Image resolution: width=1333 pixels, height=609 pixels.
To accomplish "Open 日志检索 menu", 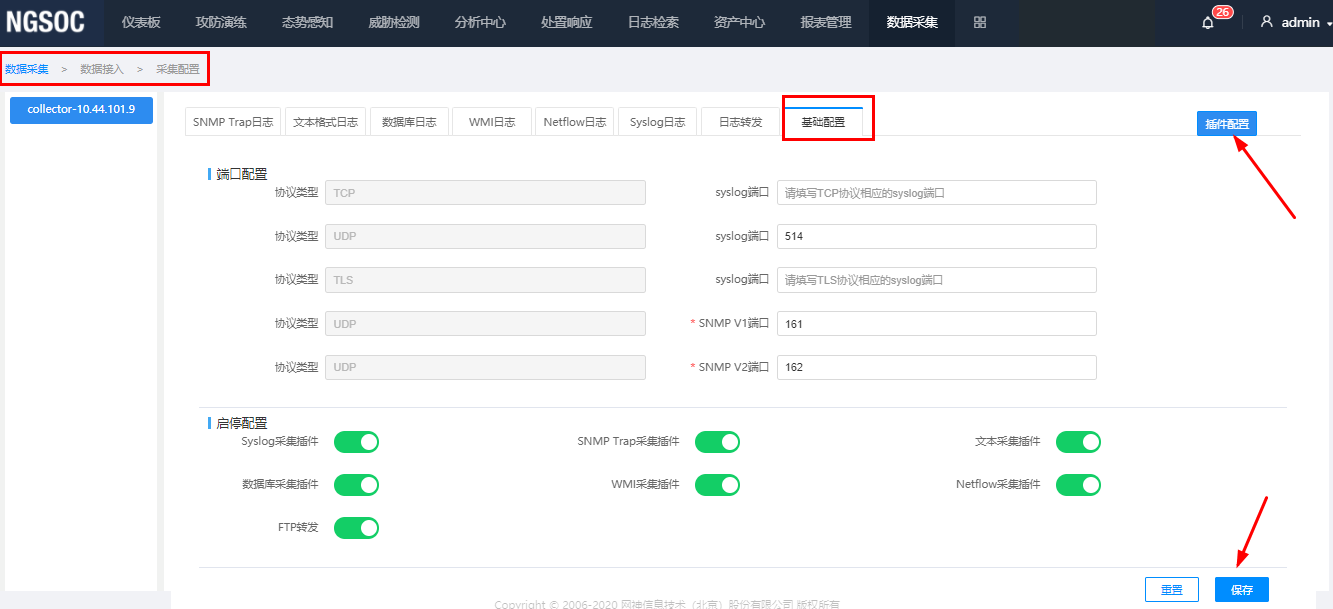I will pyautogui.click(x=653, y=22).
